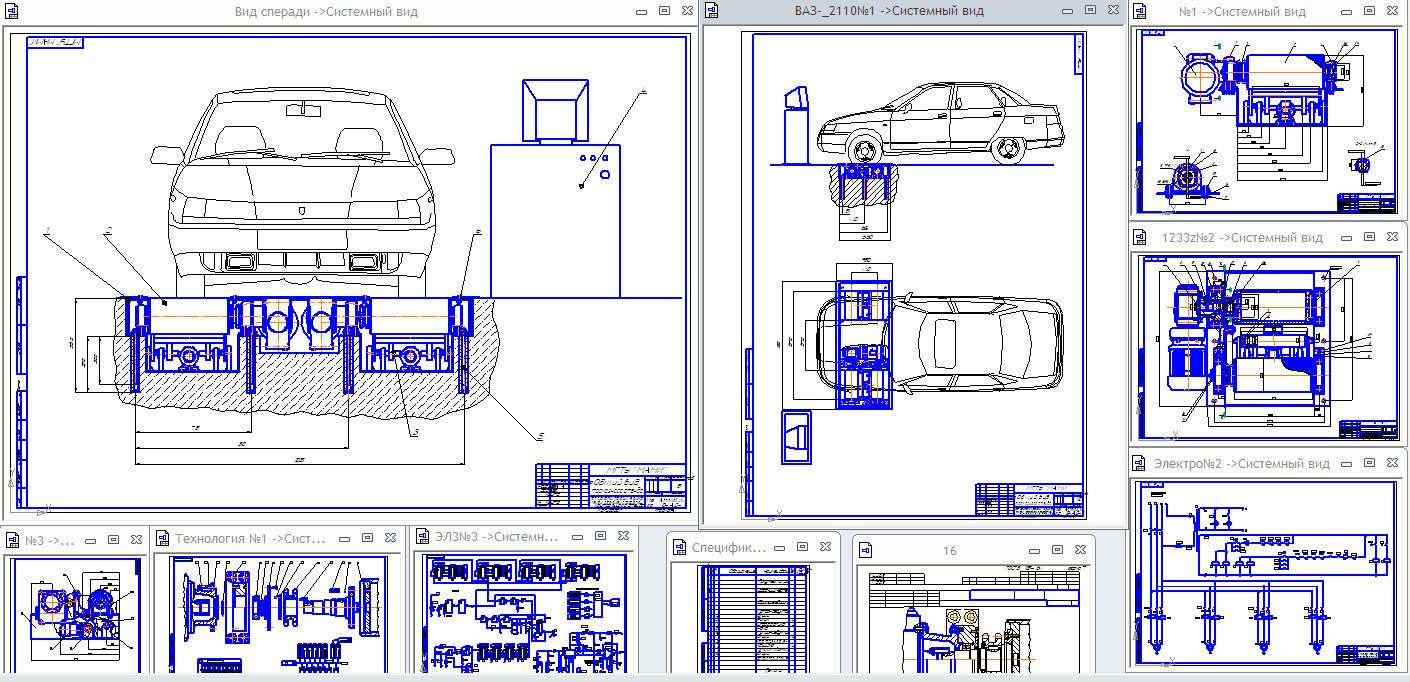Click the document icon of window 16

click(x=865, y=550)
